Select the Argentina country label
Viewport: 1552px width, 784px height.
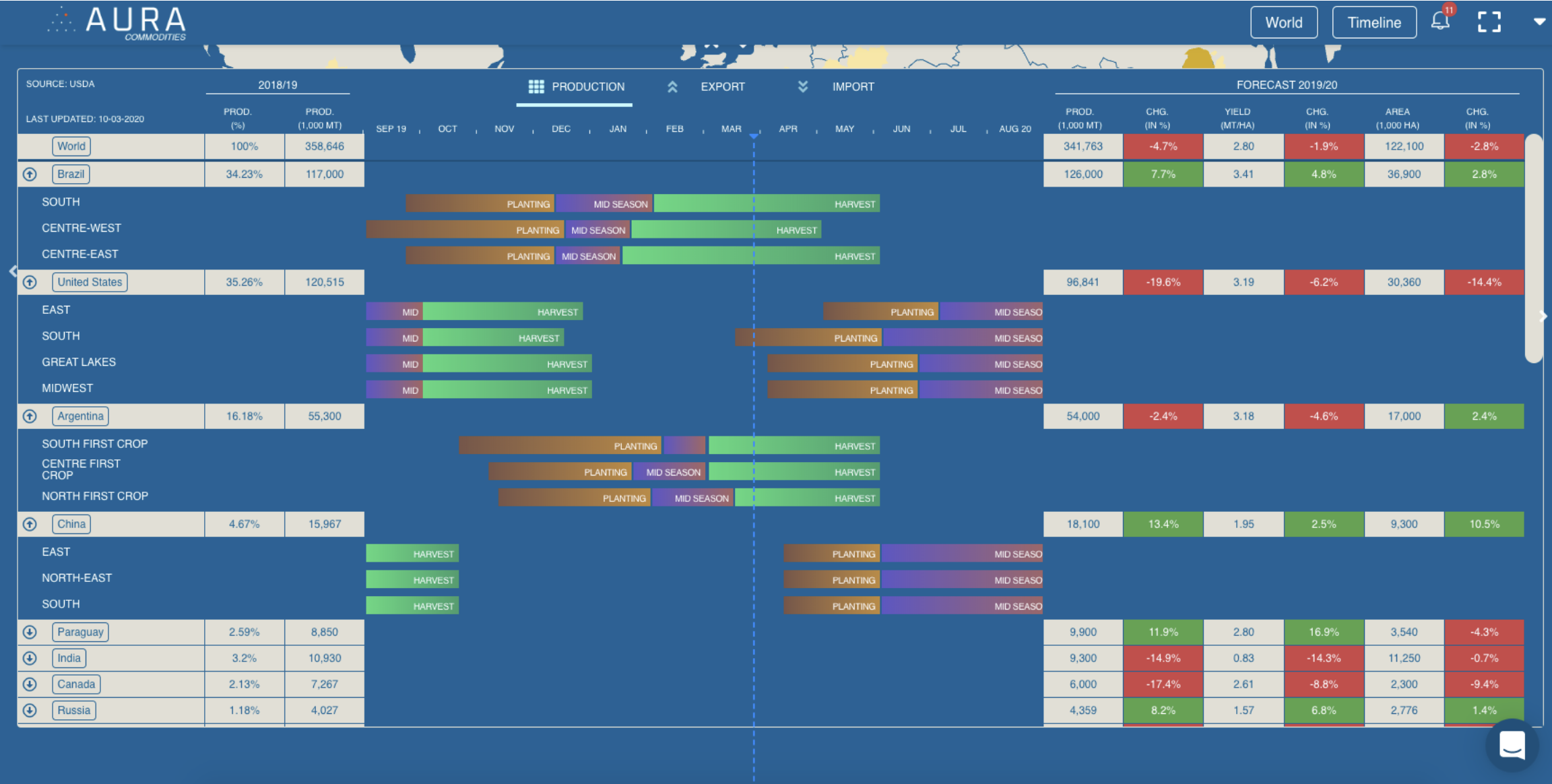80,416
